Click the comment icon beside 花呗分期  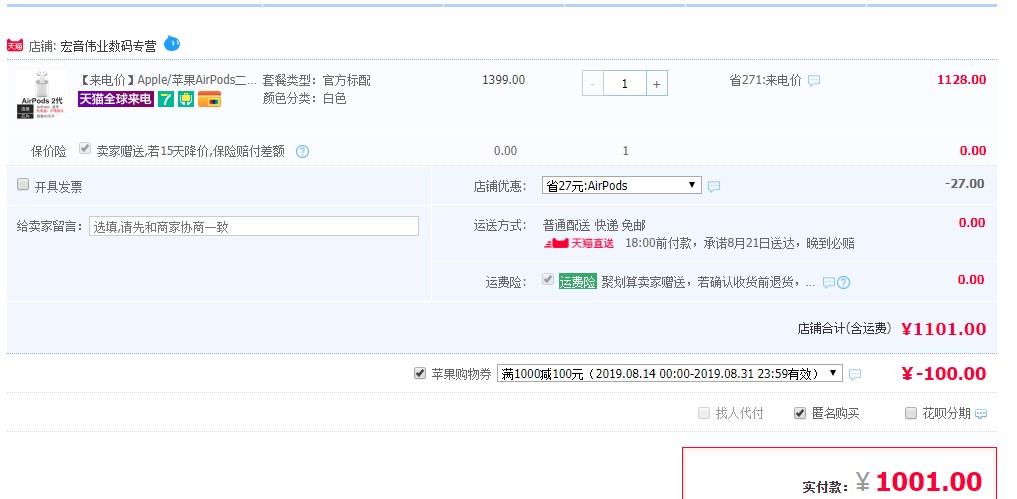pyautogui.click(x=981, y=414)
